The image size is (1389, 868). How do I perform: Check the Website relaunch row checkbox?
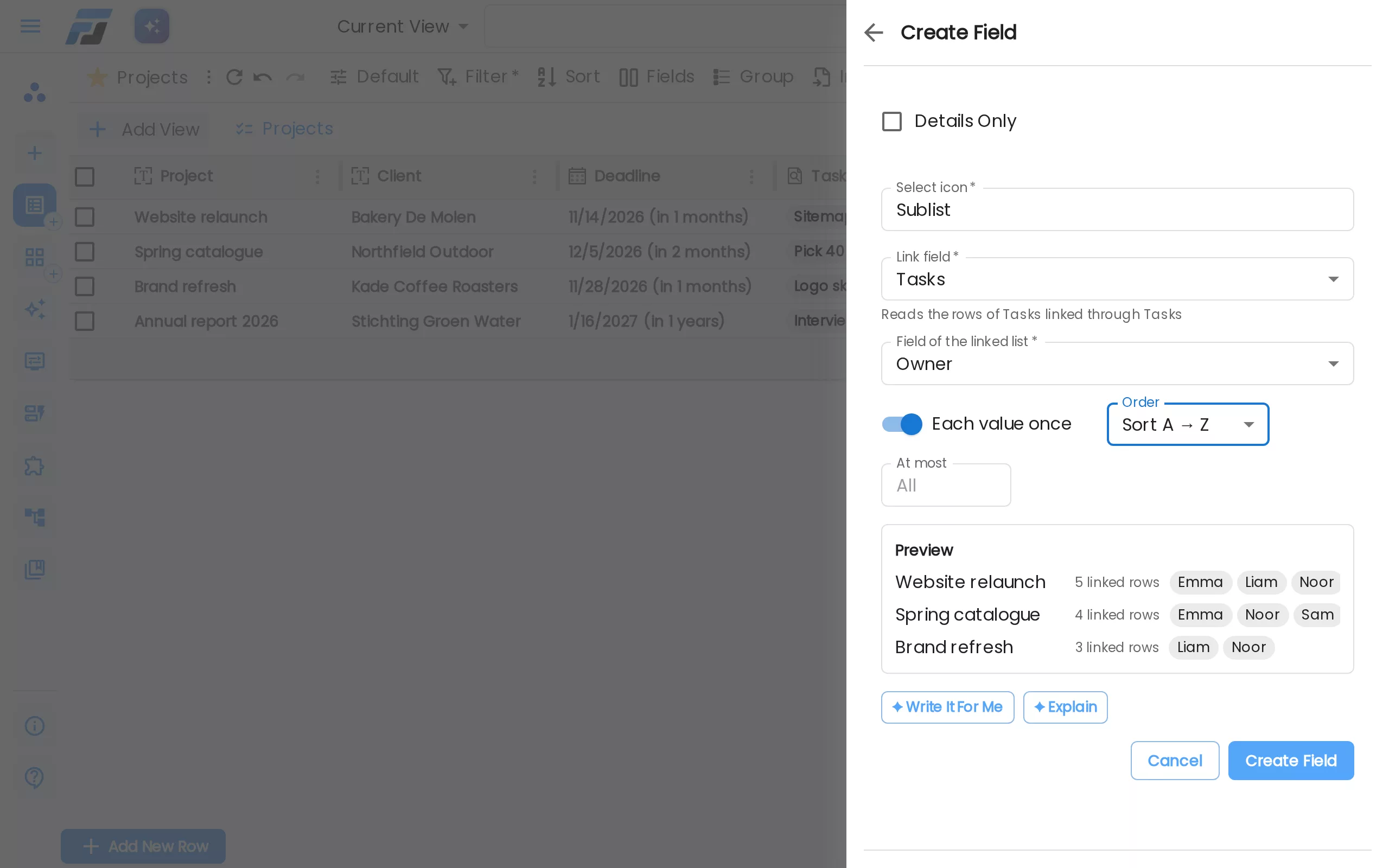tap(85, 217)
